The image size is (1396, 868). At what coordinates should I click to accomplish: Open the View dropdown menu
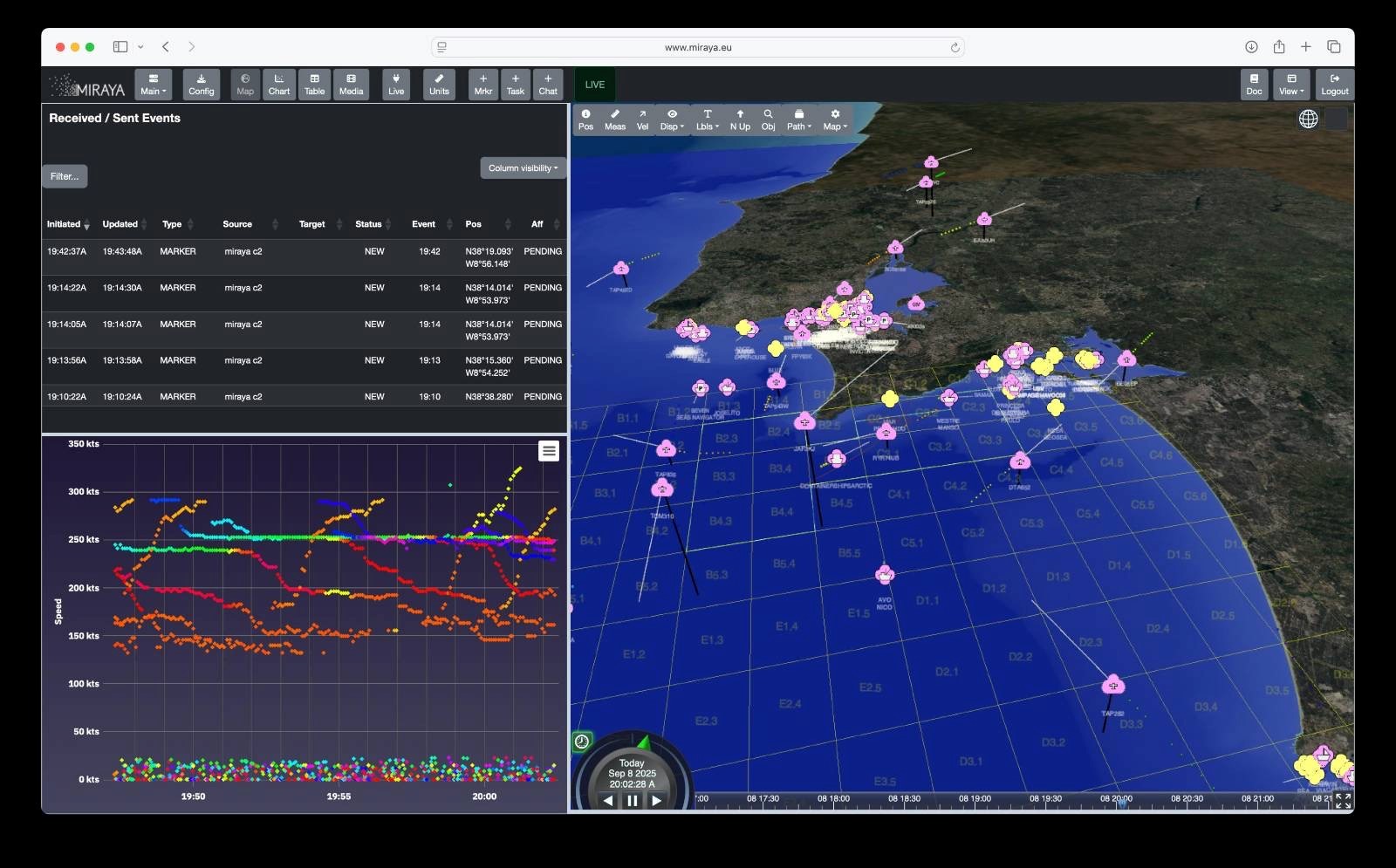click(1291, 85)
